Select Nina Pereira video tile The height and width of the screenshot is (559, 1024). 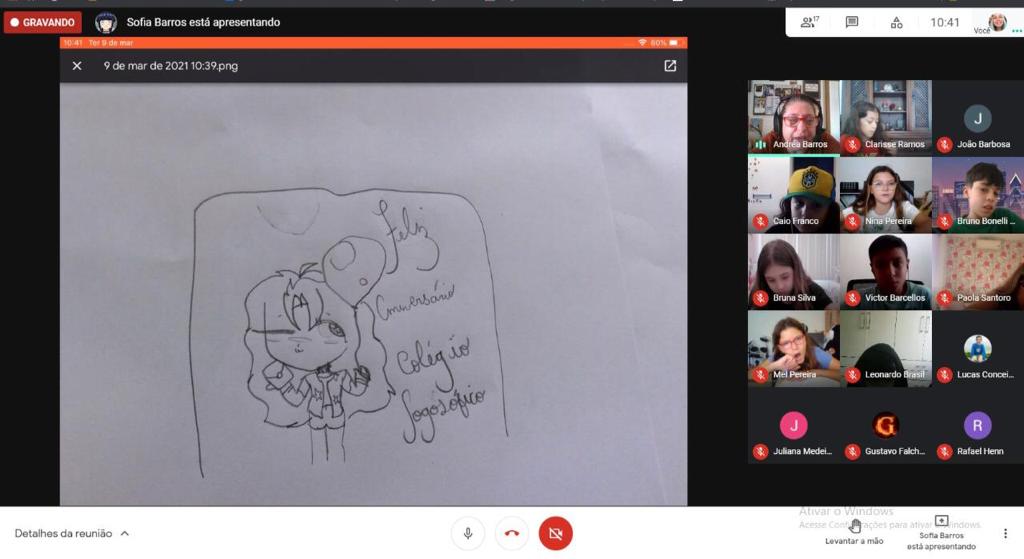tap(886, 195)
